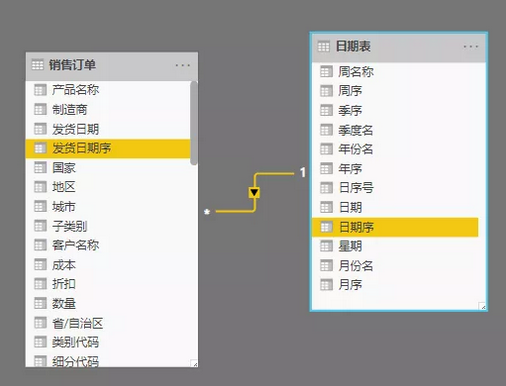This screenshot has width=506, height=386.
Task: Select the 星期 field icon
Action: [326, 246]
